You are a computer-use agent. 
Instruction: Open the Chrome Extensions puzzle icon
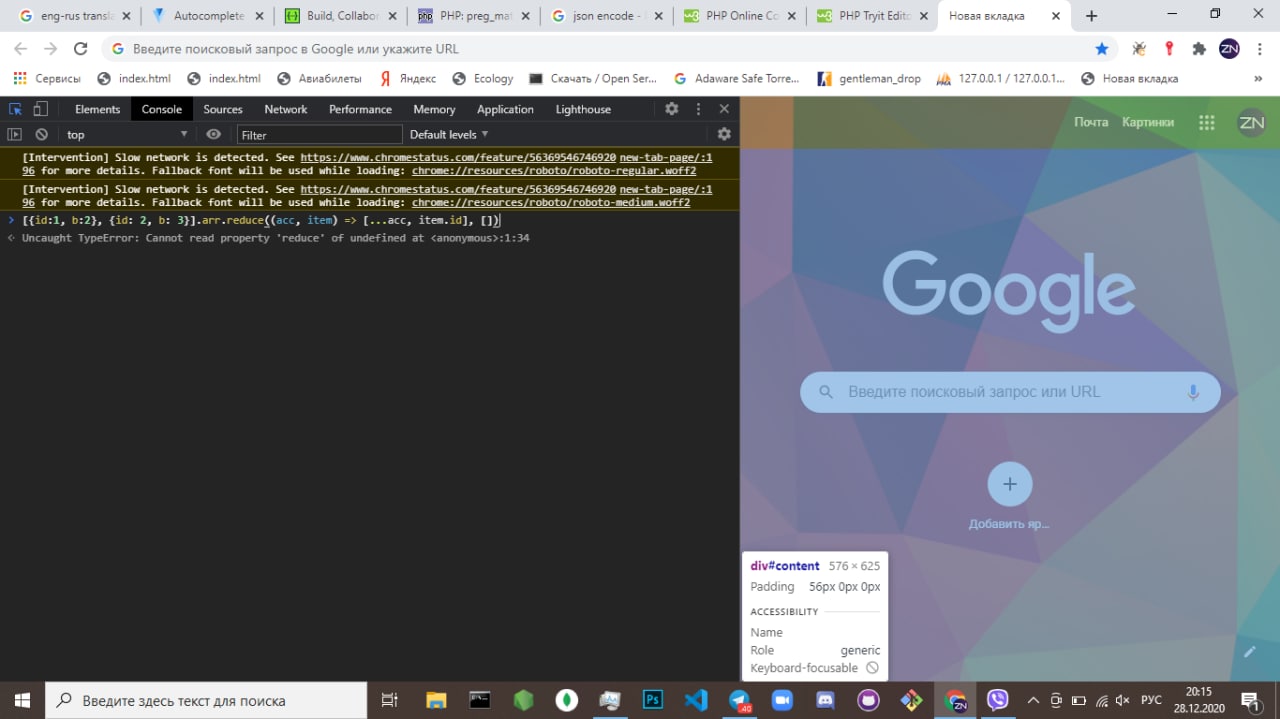point(1199,49)
